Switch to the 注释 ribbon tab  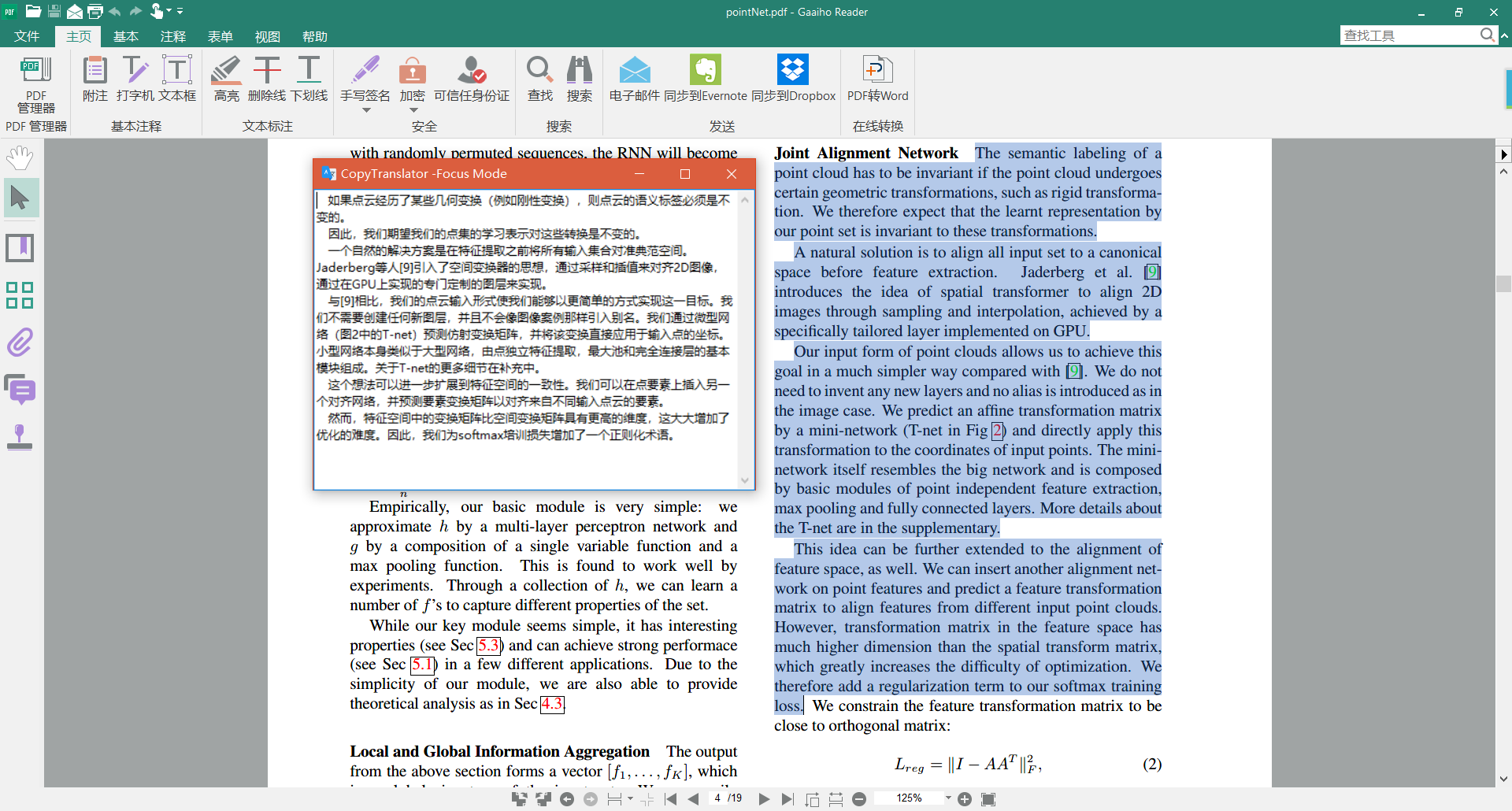tap(173, 36)
